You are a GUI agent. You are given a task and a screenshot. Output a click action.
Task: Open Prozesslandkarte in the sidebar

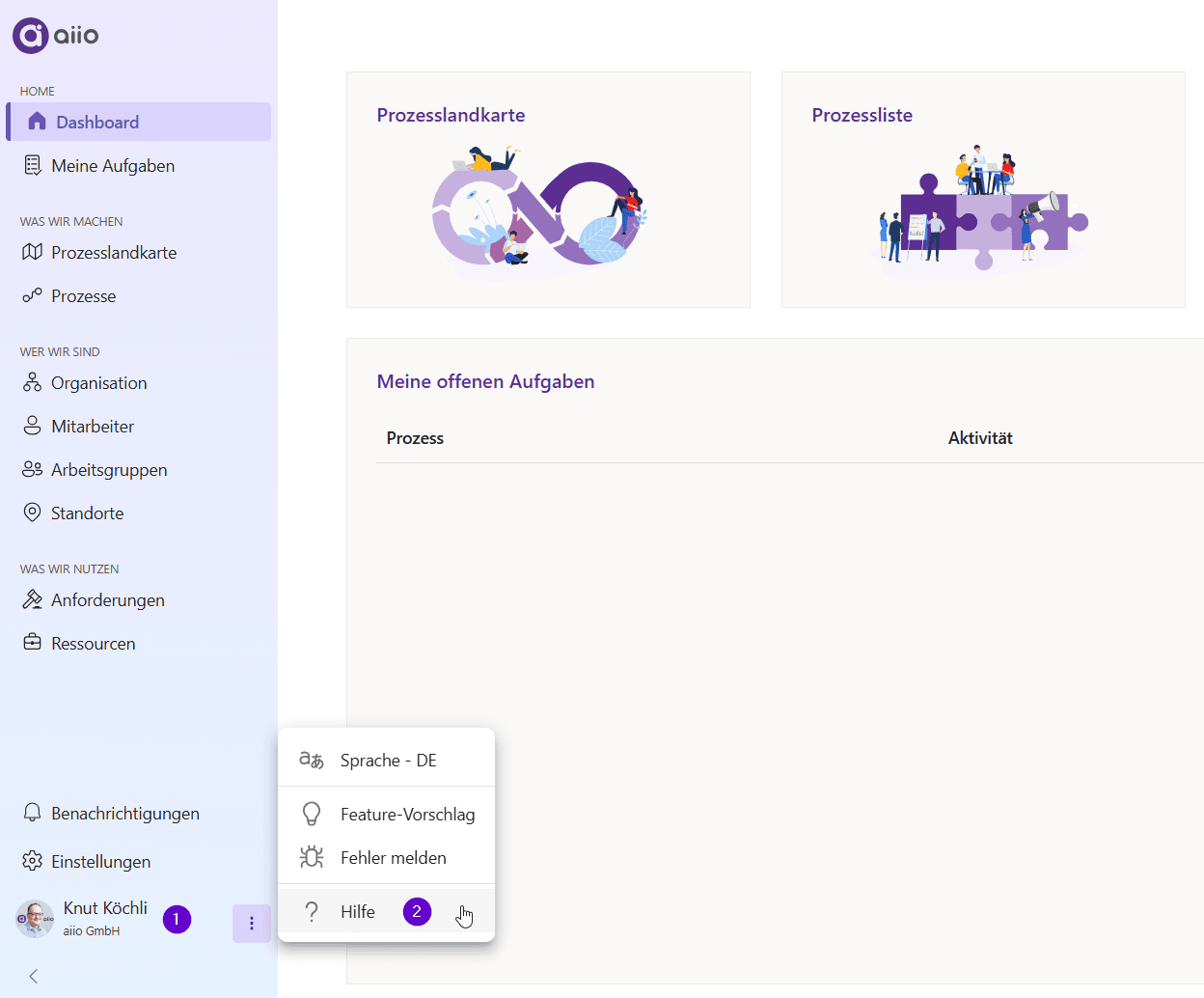point(139,252)
